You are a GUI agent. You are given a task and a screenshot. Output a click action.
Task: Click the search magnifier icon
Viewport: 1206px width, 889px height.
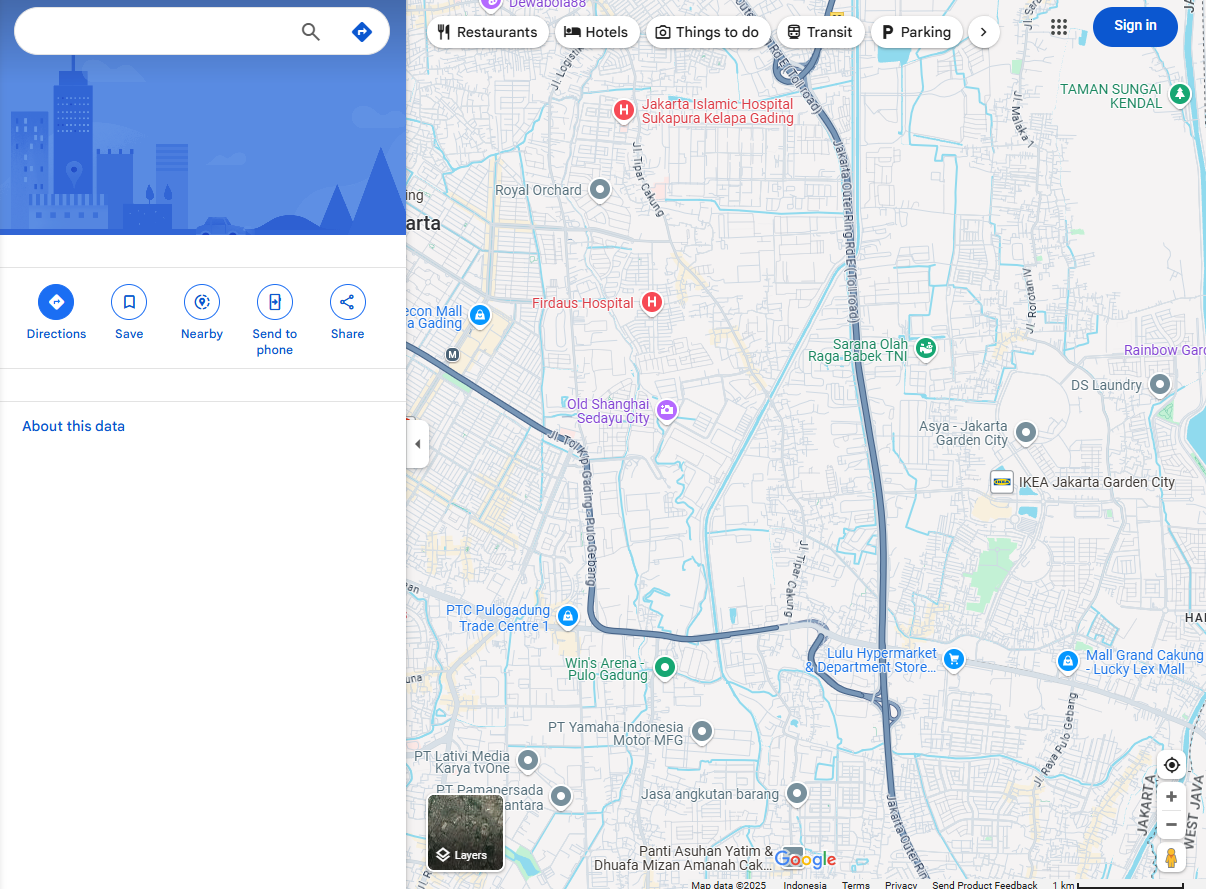pos(311,32)
